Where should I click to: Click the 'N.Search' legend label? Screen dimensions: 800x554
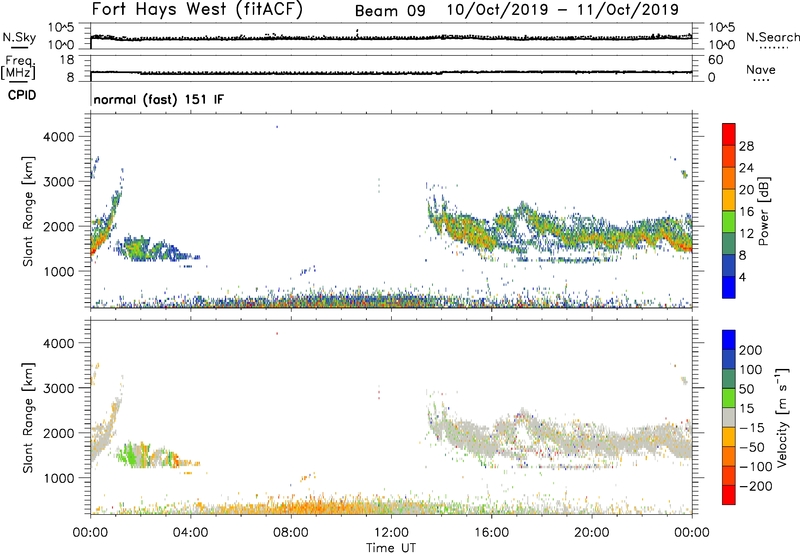coord(772,37)
